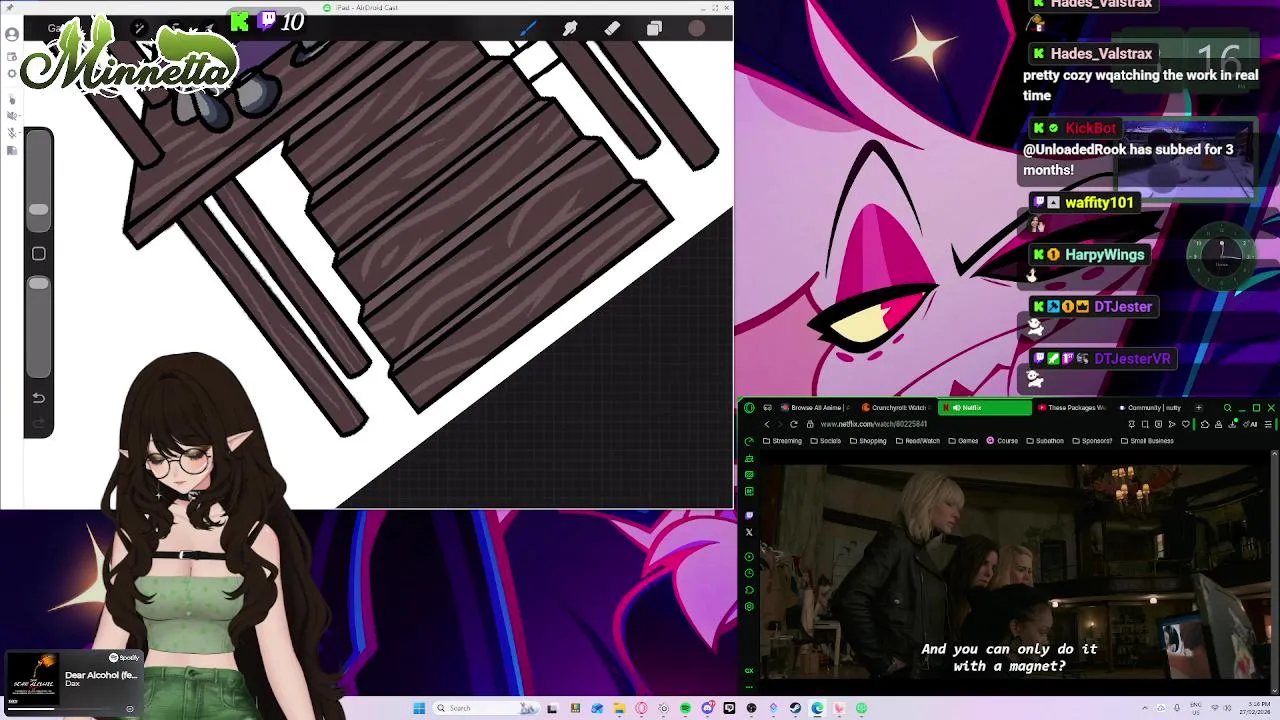
Task: Toggle AirDroid Cast touch control icon
Action: click(12, 99)
